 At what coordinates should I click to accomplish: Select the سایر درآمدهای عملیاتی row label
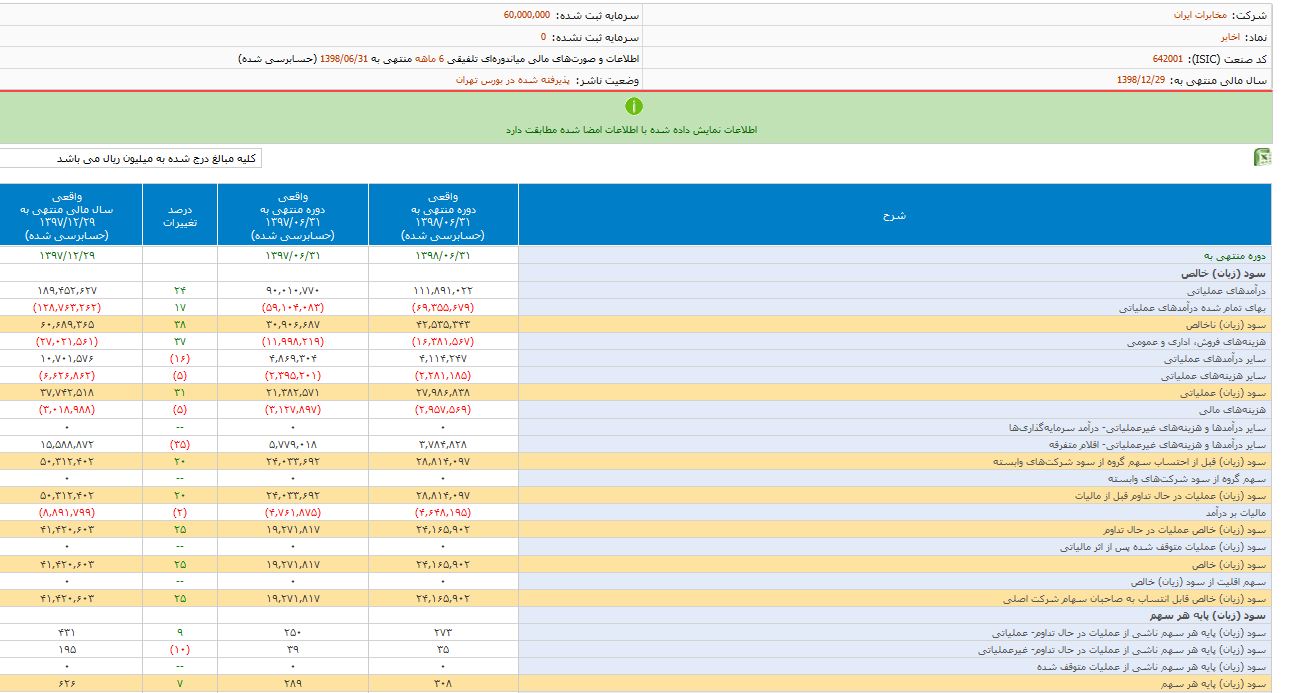coord(1221,358)
